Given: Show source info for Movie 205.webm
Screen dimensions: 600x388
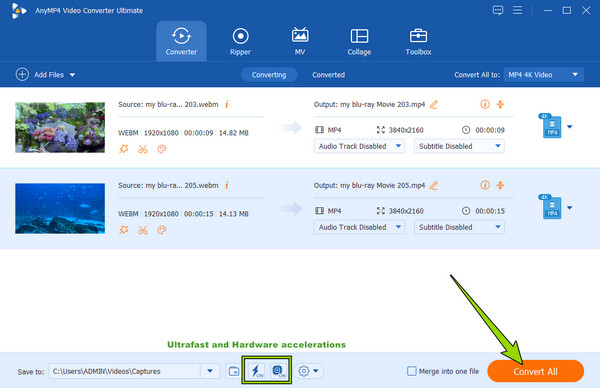Looking at the screenshot, I should click(227, 185).
